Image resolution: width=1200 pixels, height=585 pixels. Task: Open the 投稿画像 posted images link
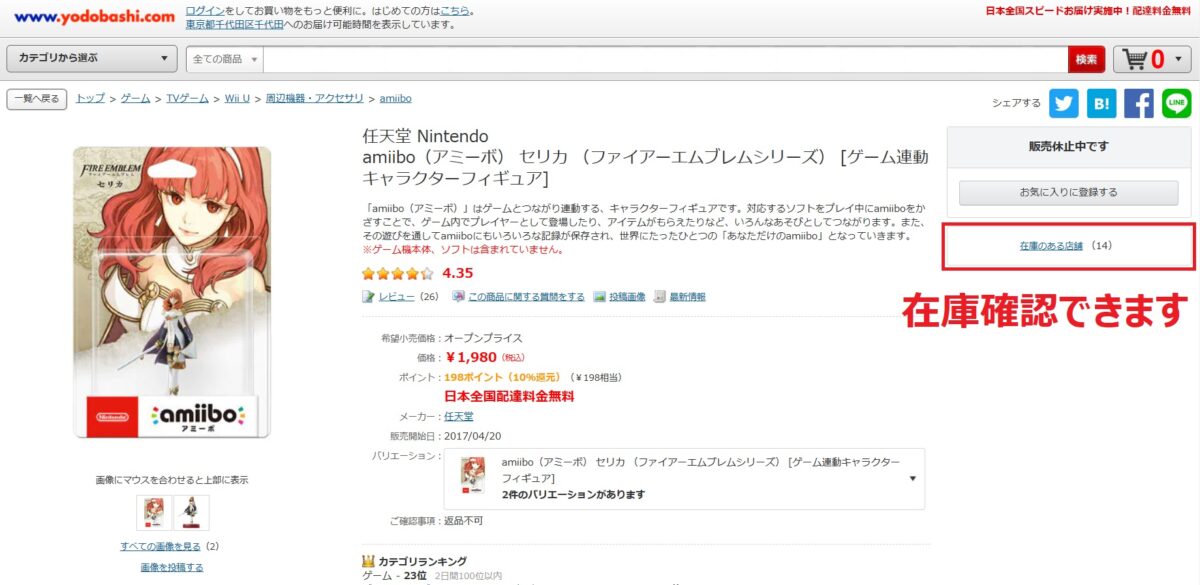click(627, 297)
